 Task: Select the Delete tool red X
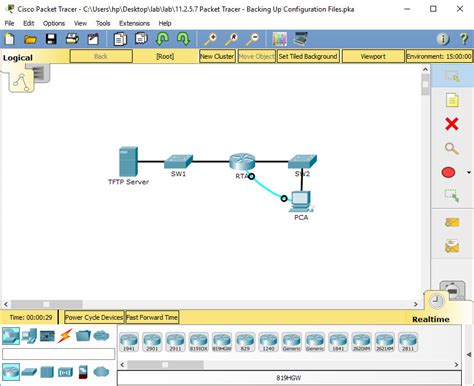pos(452,124)
